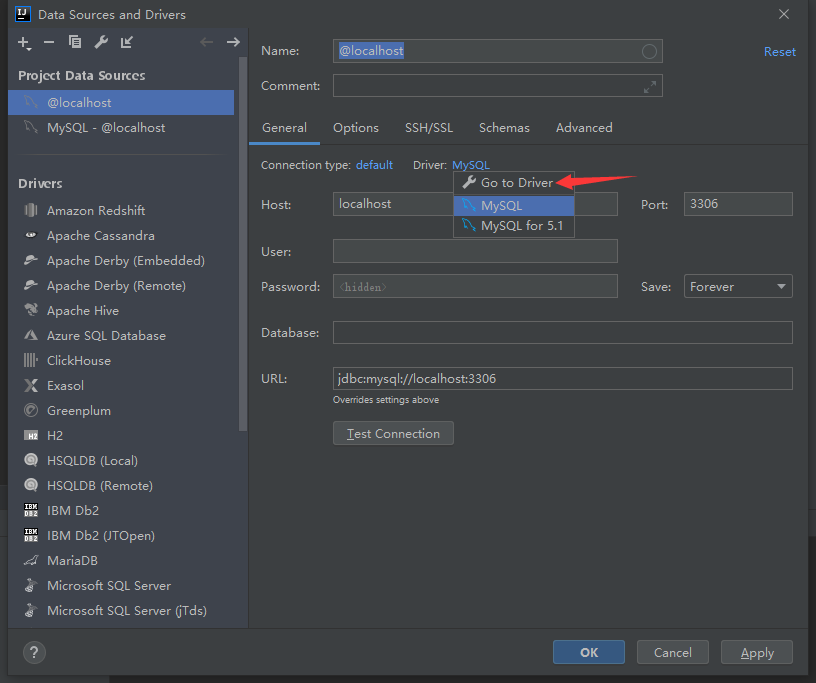
Task: Click the default connection type link
Action: [374, 165]
